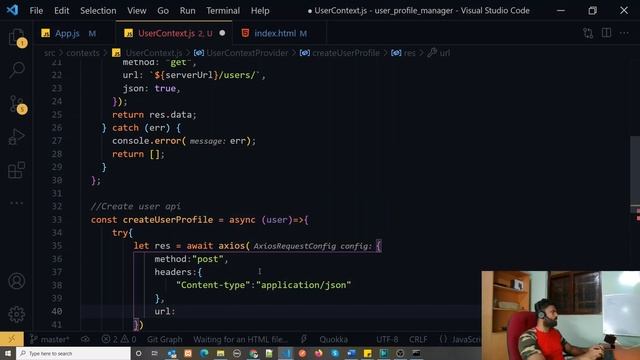Open the Selection menu
Viewport: 640px width, 360px height.
pyautogui.click(x=98, y=11)
